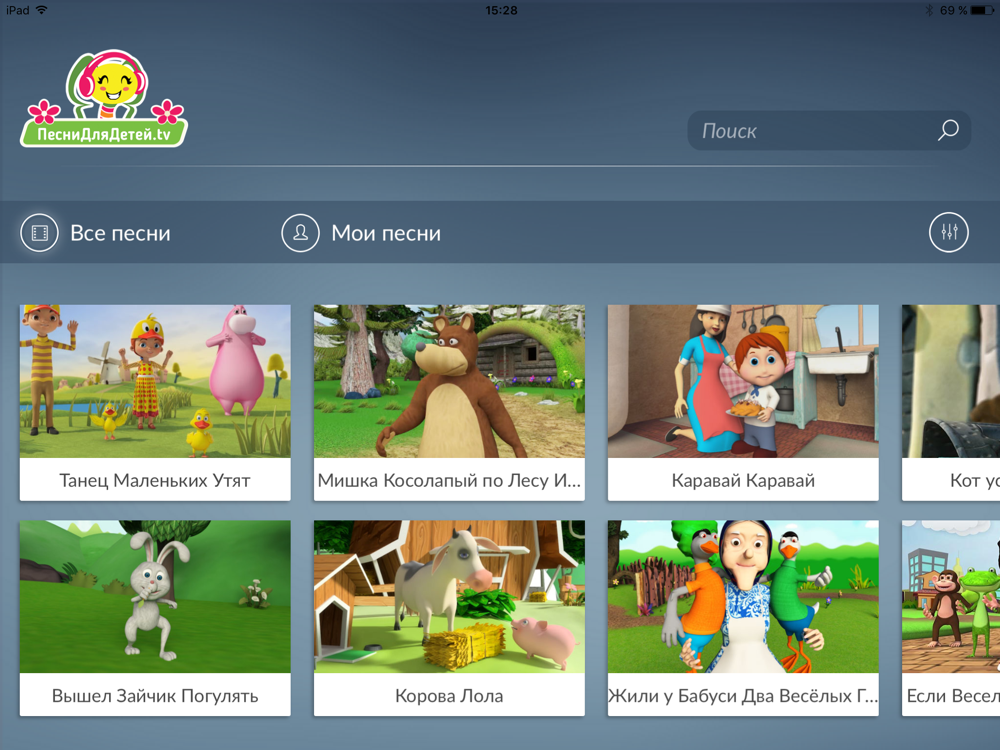Tap the 15:28 clock in status bar
The image size is (1000, 750).
pos(501,10)
